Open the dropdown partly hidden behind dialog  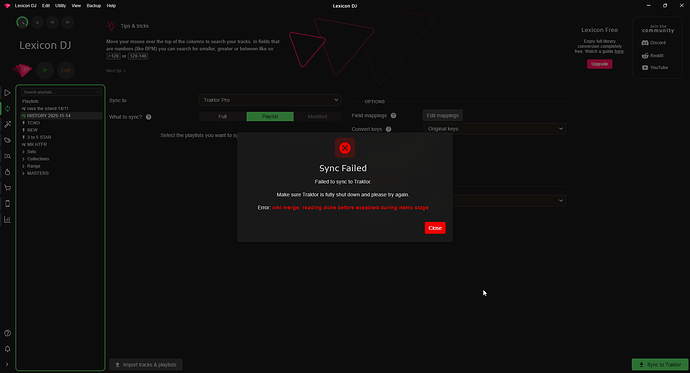(509, 201)
